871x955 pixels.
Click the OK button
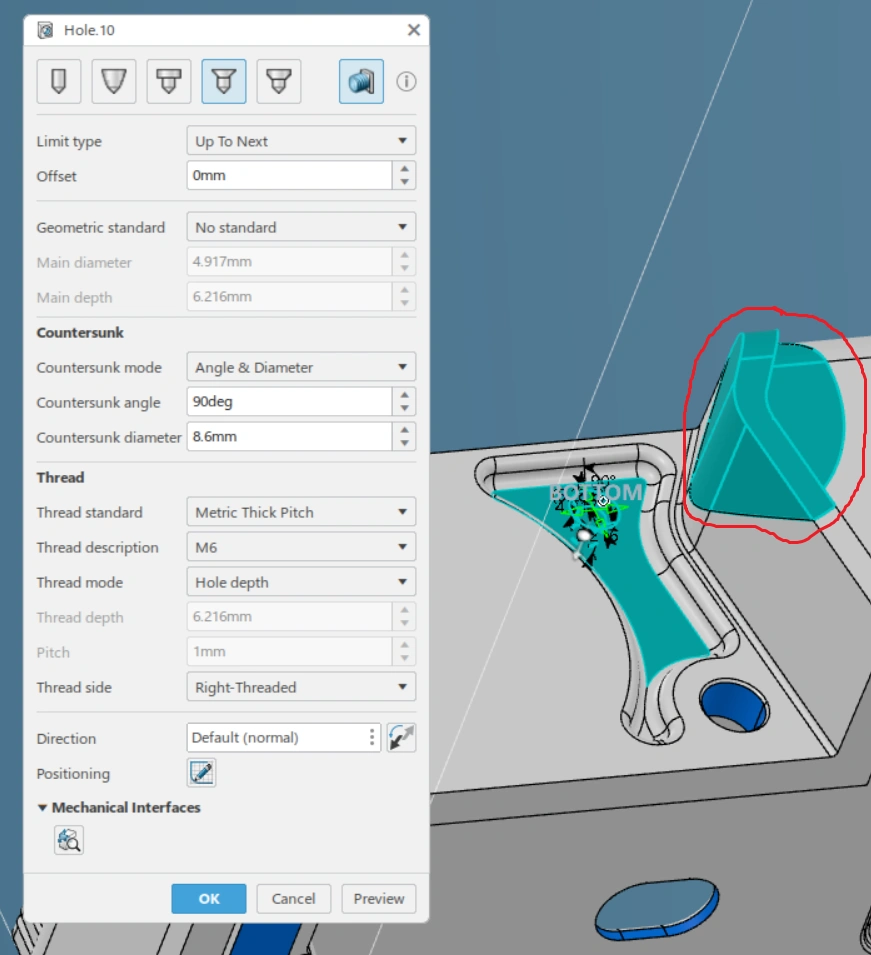click(208, 898)
